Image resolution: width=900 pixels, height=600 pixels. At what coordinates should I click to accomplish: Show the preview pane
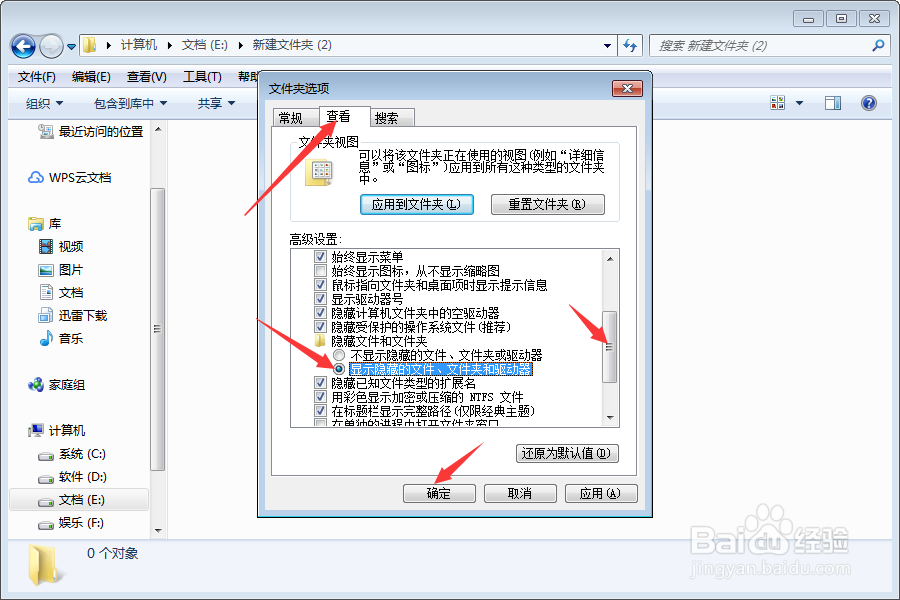[x=833, y=102]
